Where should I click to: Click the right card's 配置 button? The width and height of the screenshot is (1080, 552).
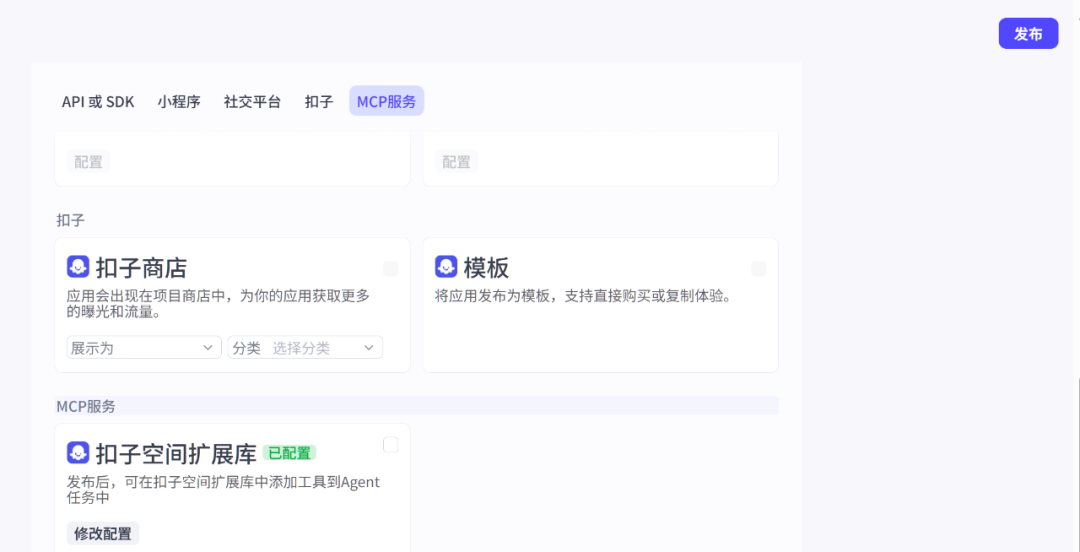point(456,162)
